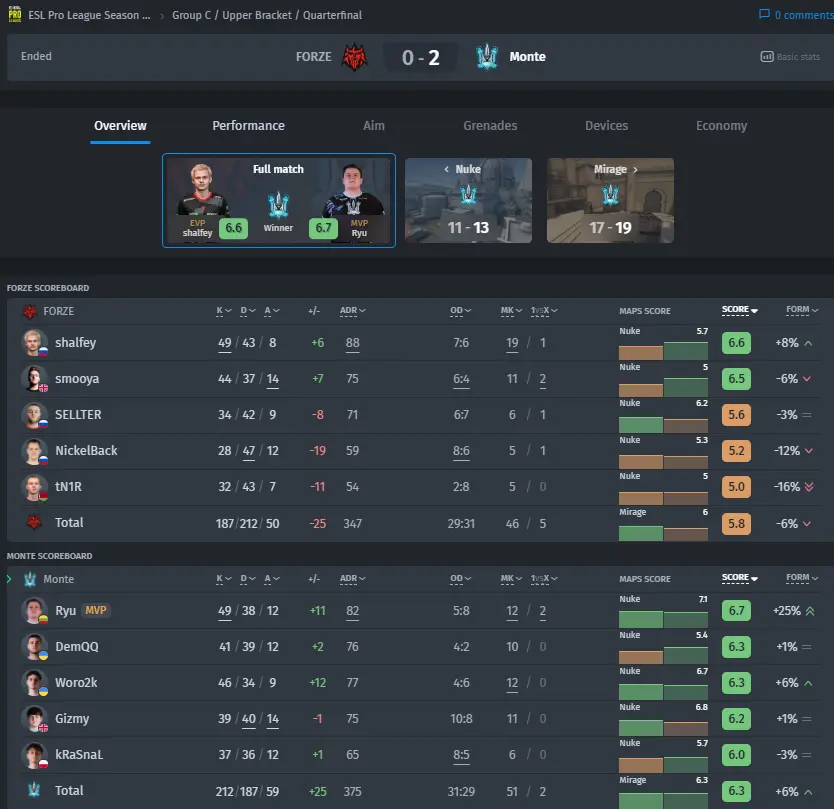The height and width of the screenshot is (809, 834).
Task: Click kRaSnaL's player avatar
Action: [34, 755]
